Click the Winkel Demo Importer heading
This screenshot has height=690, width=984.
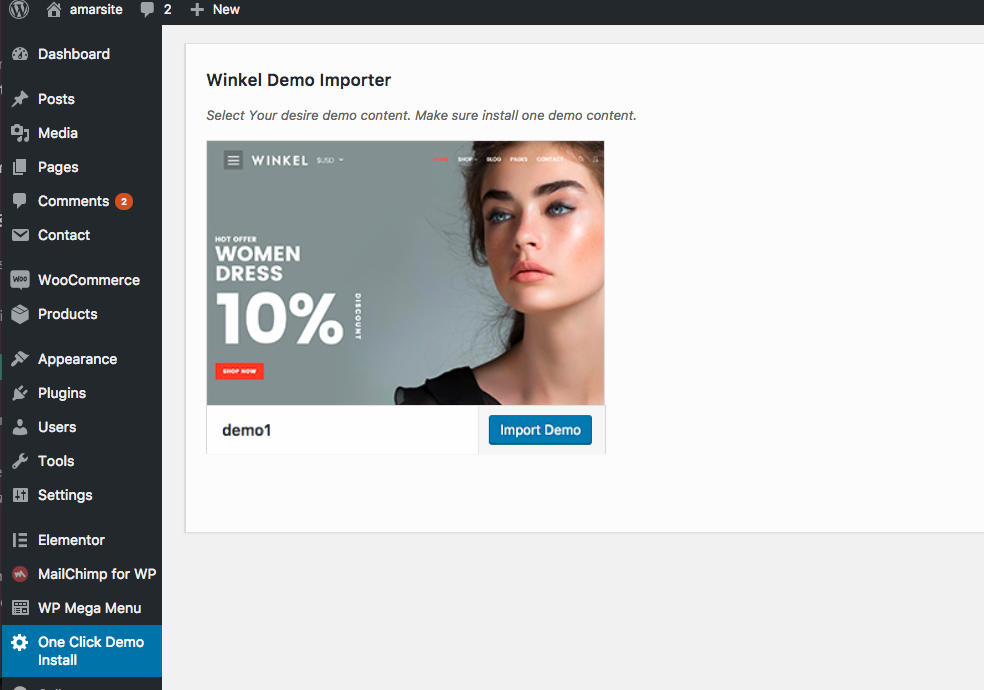299,80
